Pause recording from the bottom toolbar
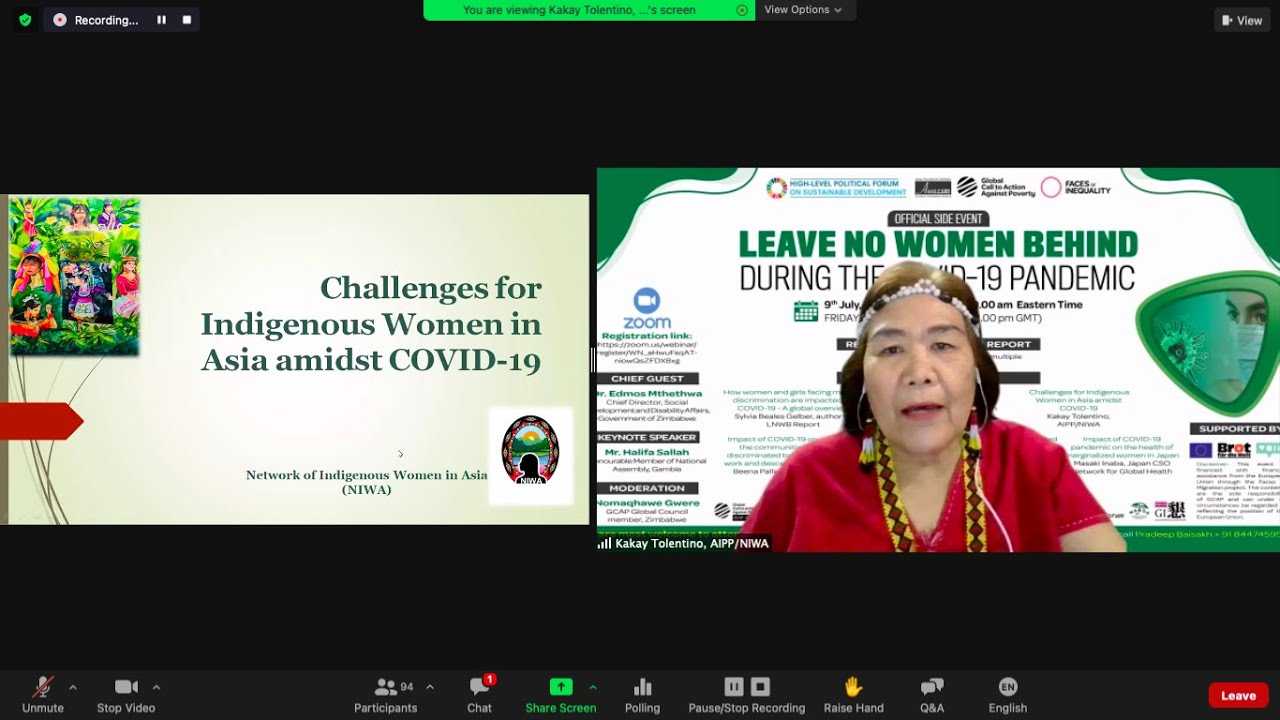This screenshot has height=720, width=1280. [734, 687]
